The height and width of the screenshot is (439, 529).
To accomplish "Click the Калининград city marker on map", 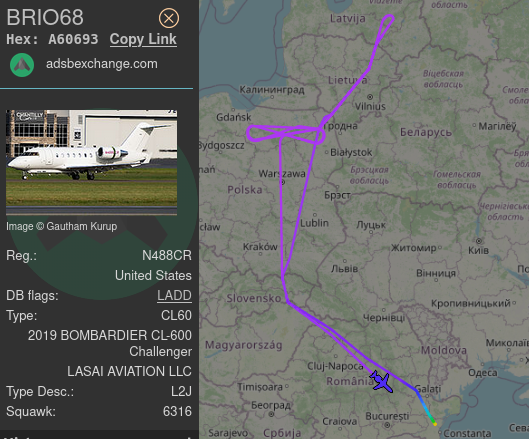I will point(273,97).
